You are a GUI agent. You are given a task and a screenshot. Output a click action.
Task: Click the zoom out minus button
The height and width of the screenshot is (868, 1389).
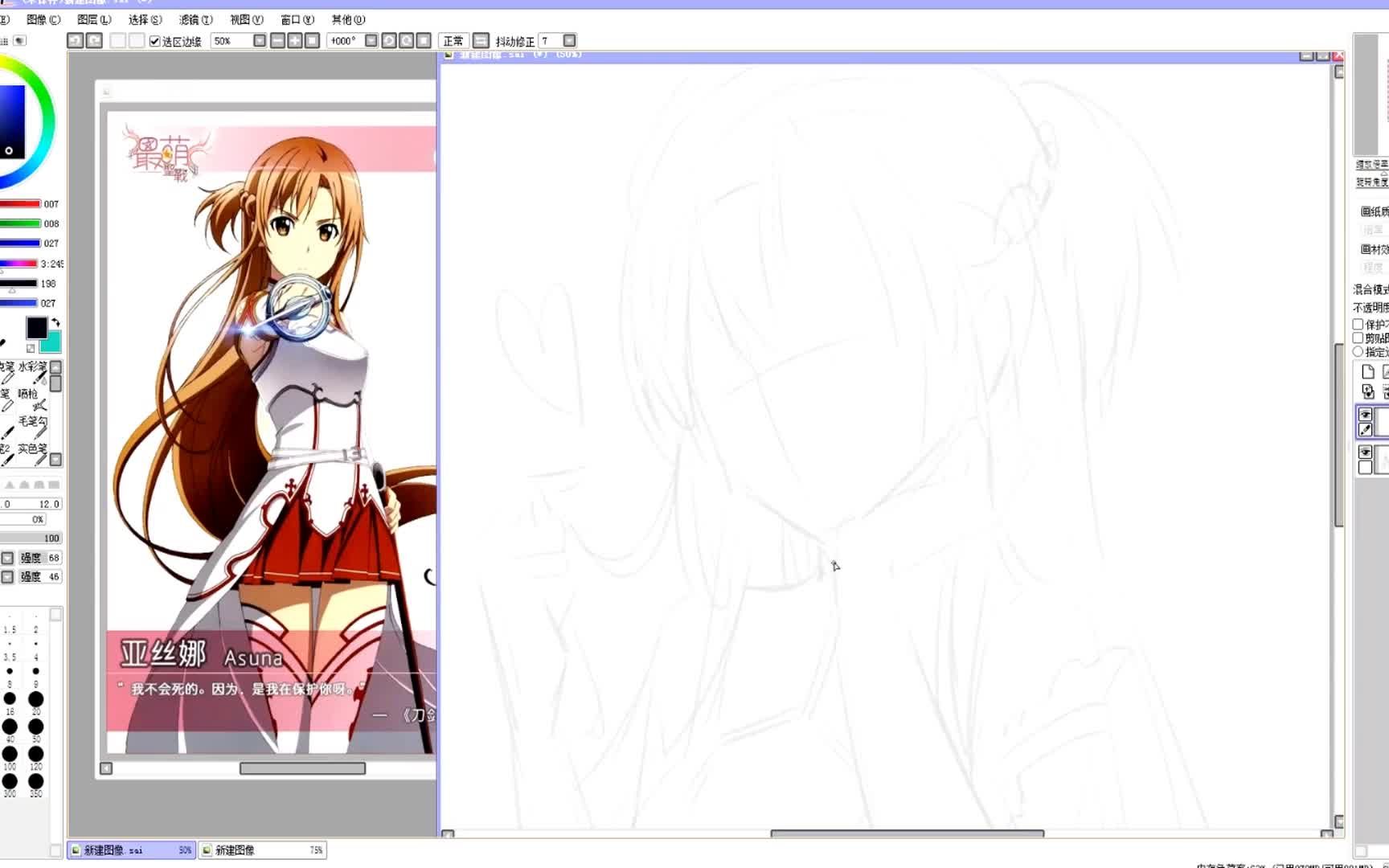(277, 40)
